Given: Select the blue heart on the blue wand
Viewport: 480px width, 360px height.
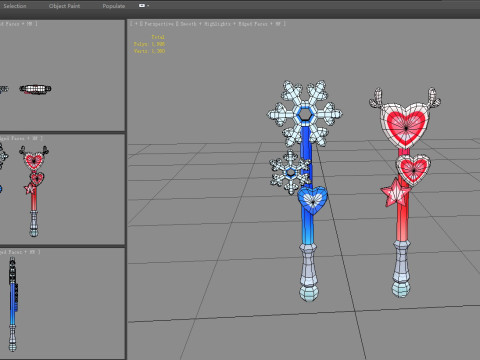Looking at the screenshot, I should pos(312,200).
